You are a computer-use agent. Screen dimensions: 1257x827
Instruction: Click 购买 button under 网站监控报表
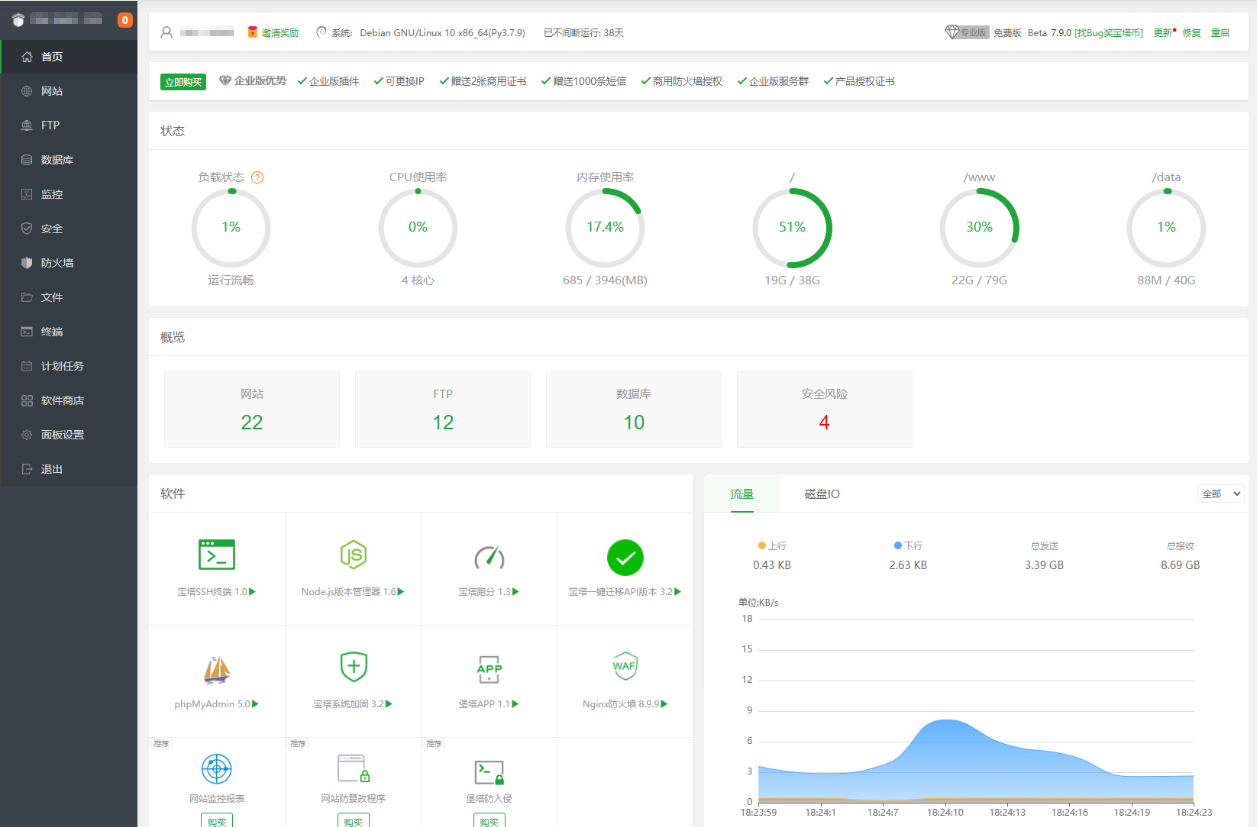pyautogui.click(x=217, y=821)
